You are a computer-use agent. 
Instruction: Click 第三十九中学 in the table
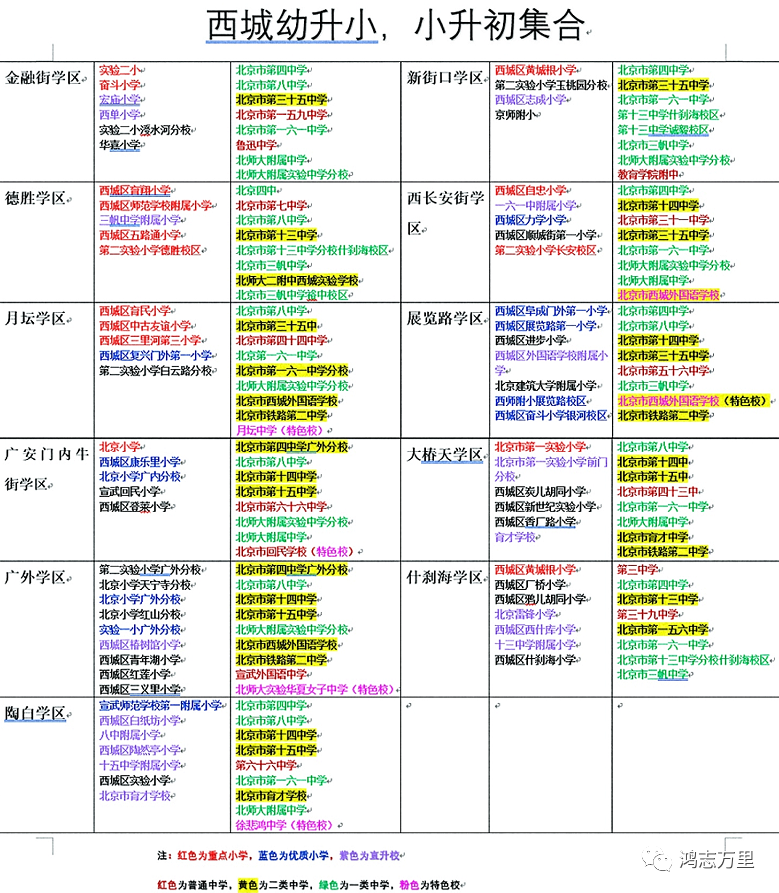tap(648, 615)
